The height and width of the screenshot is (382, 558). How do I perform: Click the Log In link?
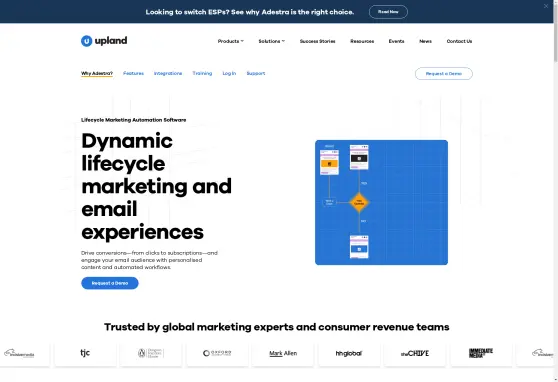pyautogui.click(x=229, y=73)
